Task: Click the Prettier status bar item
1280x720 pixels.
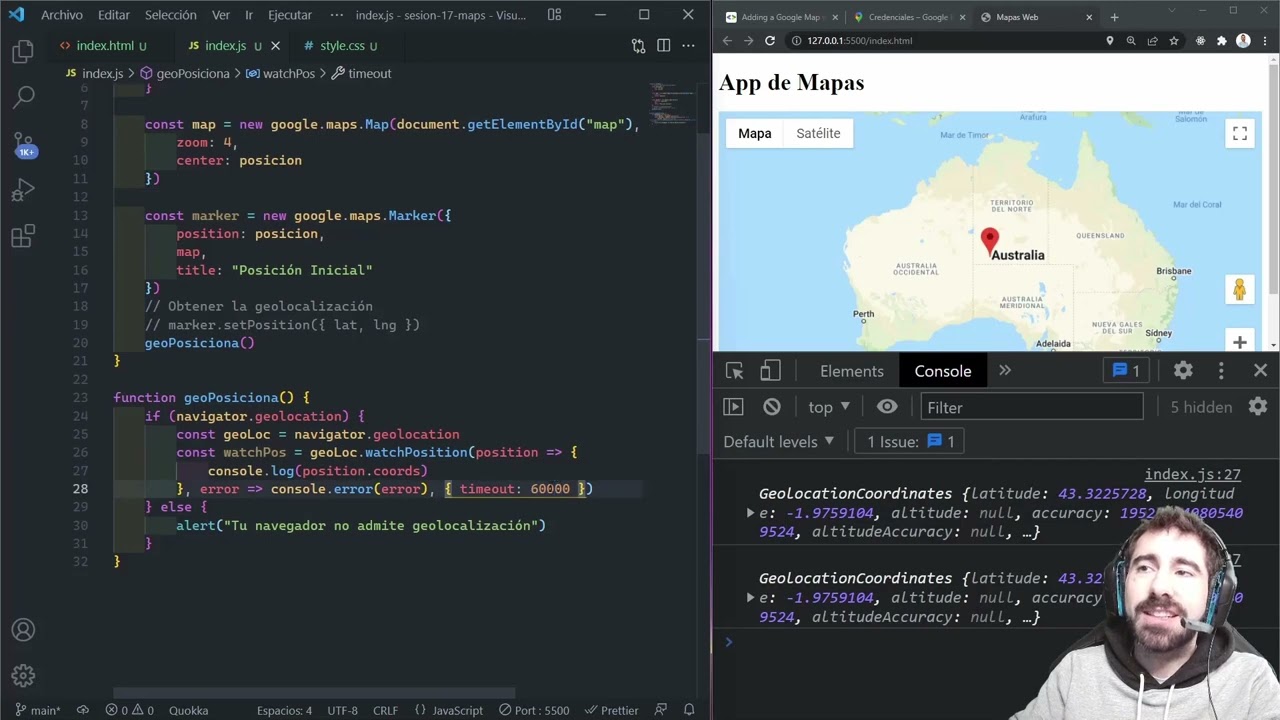Action: pos(612,710)
